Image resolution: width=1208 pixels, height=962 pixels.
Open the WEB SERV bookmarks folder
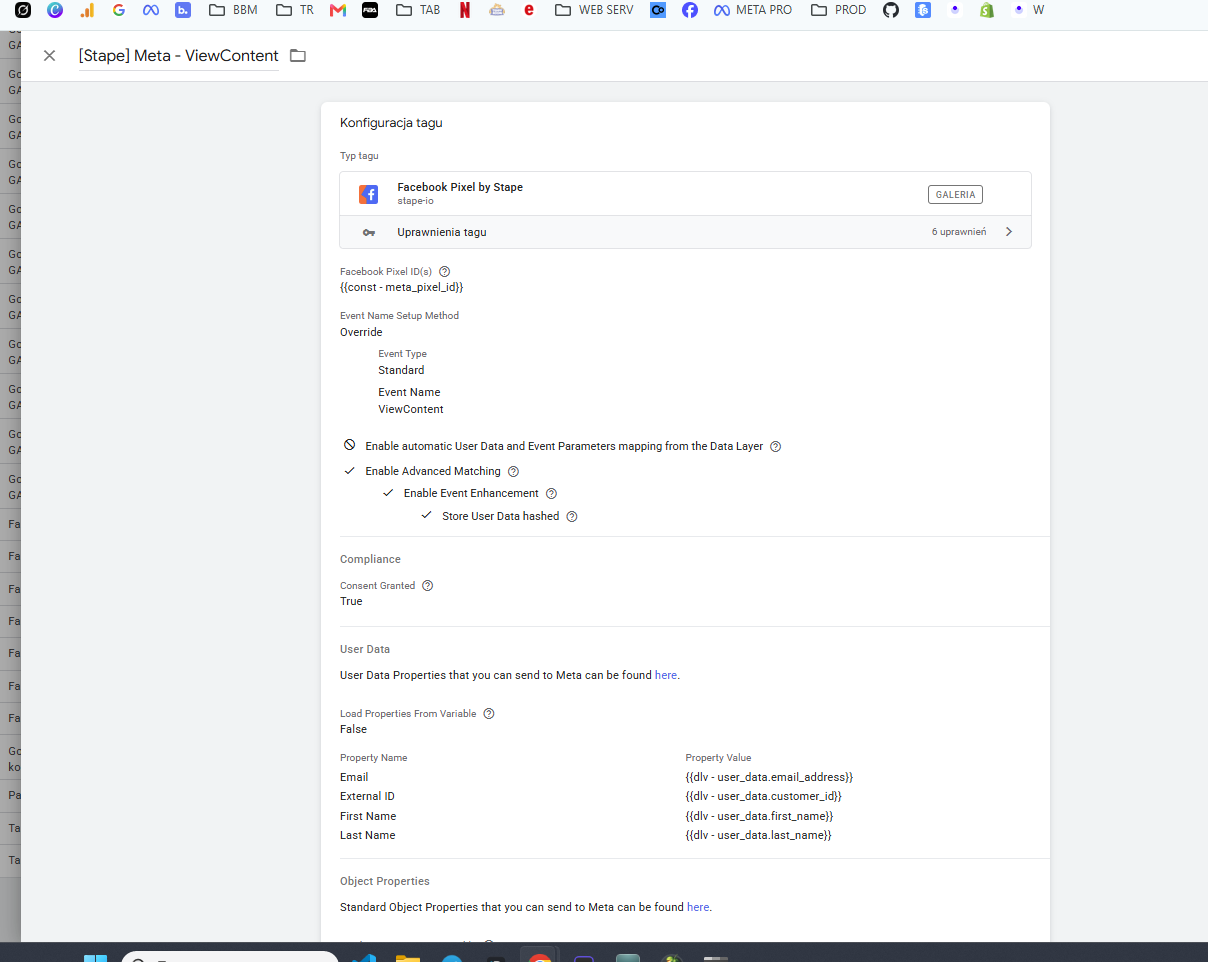point(594,10)
